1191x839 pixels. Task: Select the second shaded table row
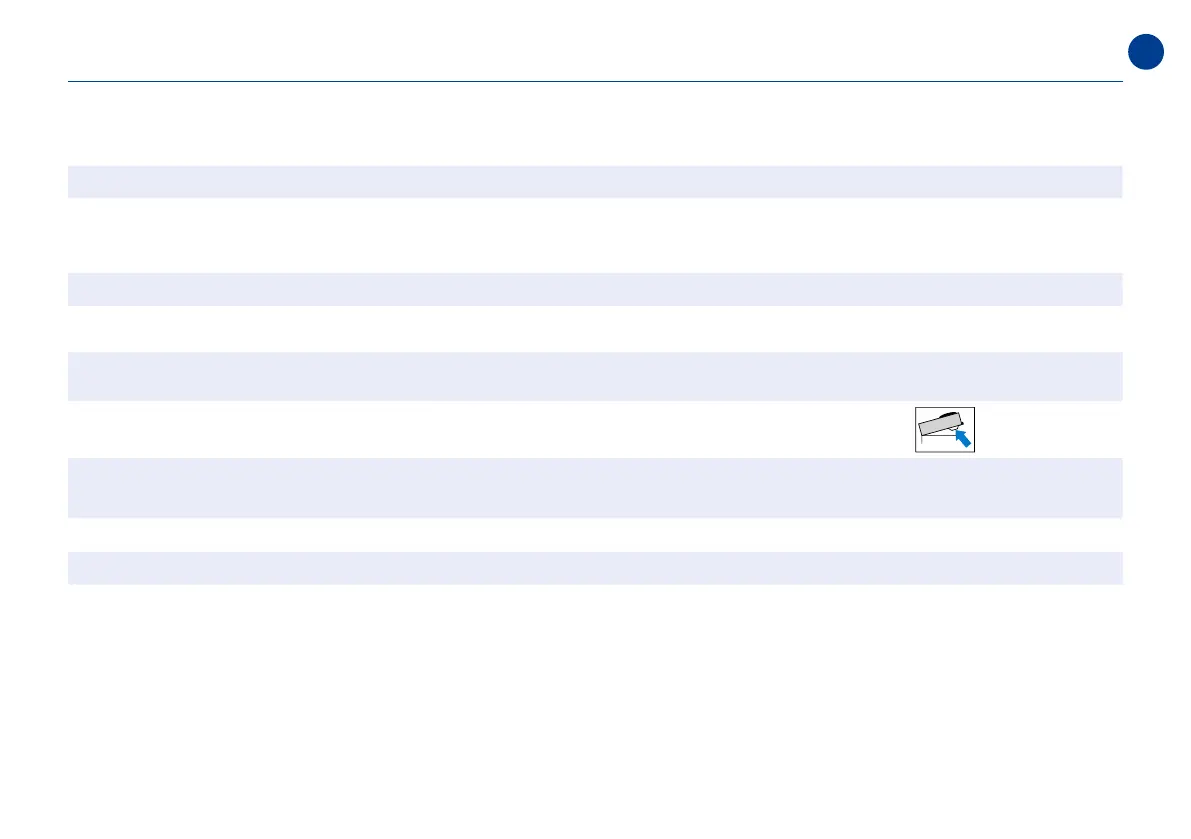click(595, 289)
